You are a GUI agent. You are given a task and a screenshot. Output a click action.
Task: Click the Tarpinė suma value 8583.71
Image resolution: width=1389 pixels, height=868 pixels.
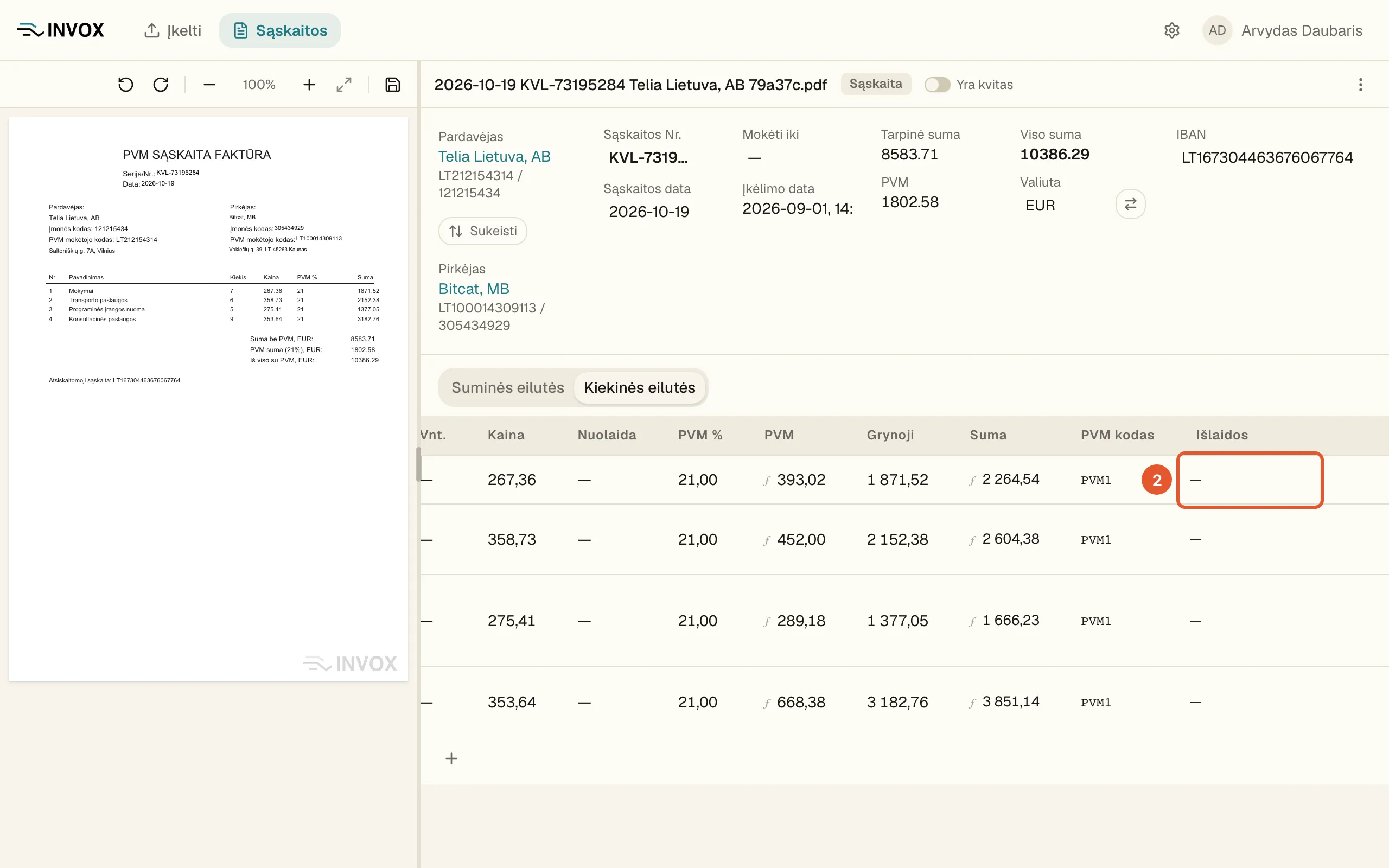909,154
